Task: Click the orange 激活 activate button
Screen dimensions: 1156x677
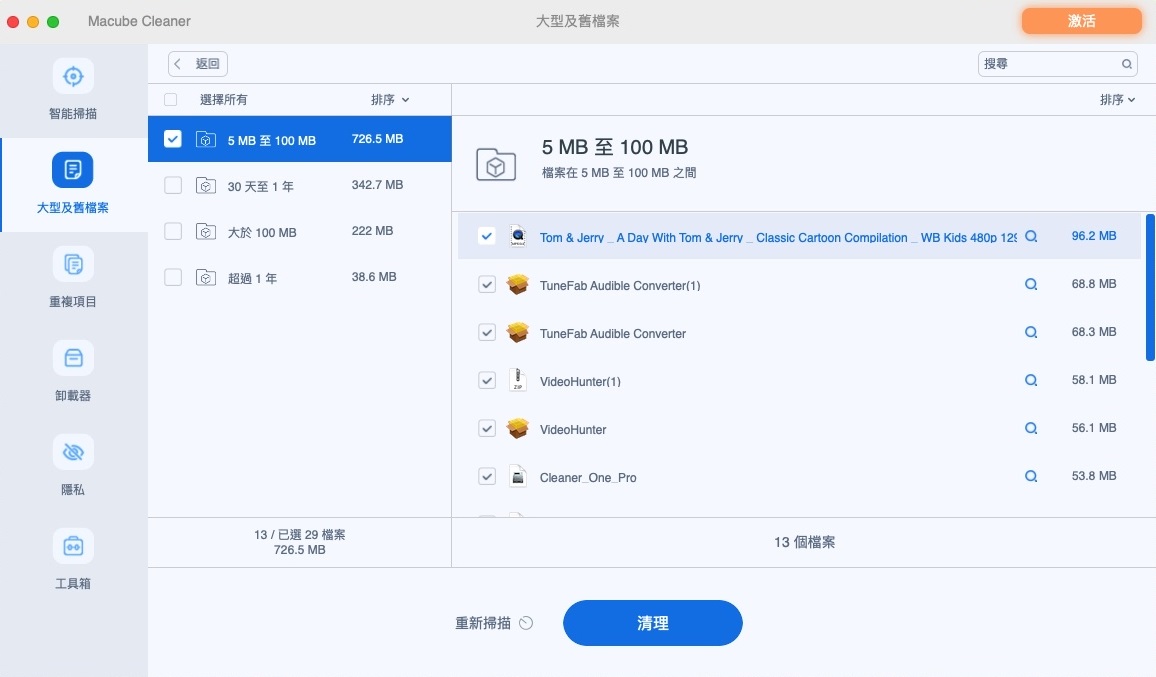Action: tap(1082, 21)
